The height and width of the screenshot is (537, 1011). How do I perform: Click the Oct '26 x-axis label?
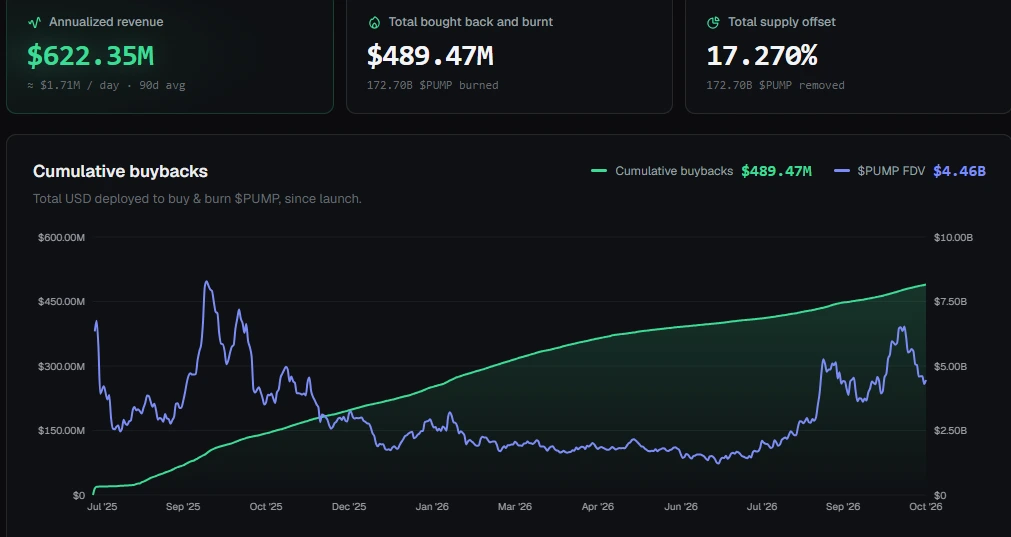(926, 507)
